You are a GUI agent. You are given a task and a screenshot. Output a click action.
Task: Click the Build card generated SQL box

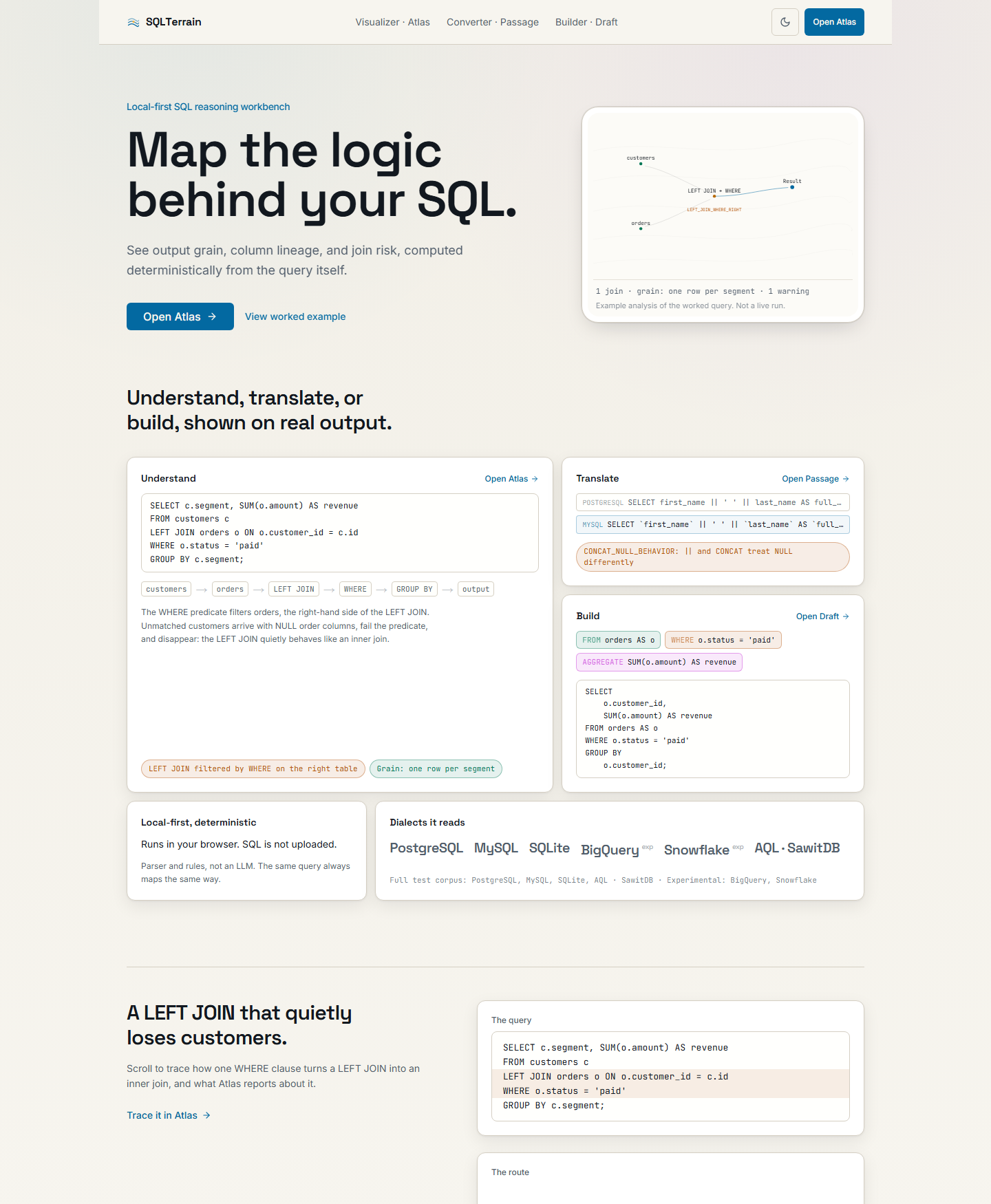coord(712,729)
